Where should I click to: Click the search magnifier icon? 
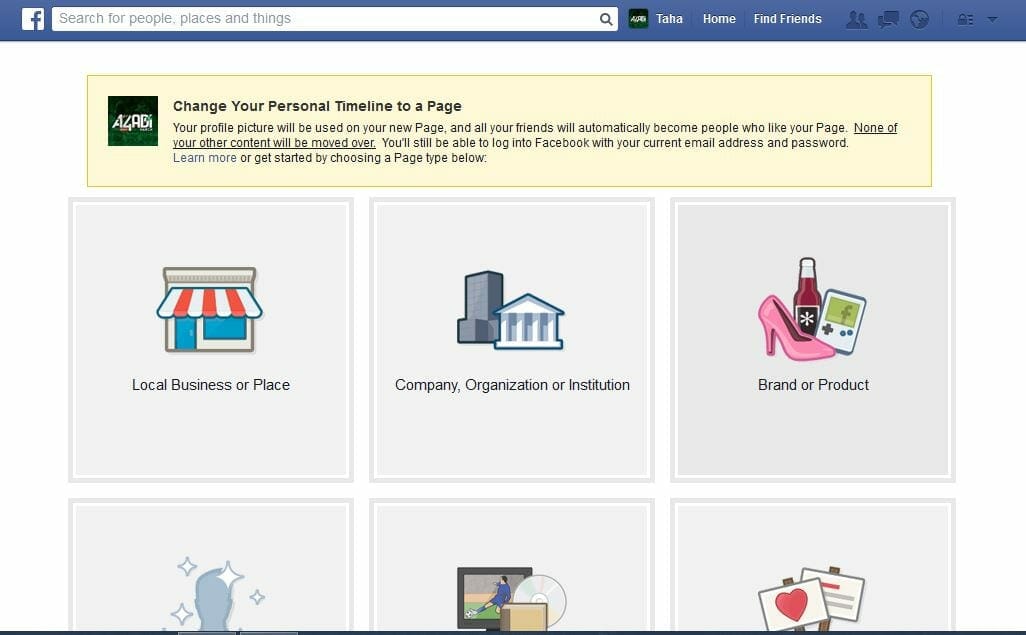pos(605,18)
